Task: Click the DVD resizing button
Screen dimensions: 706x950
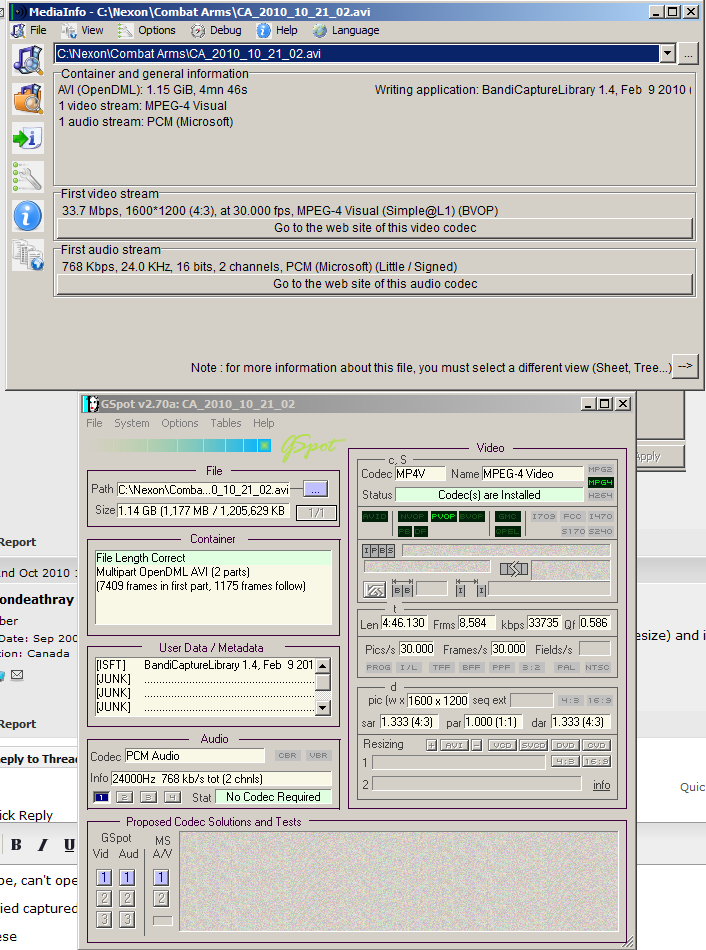Action: [x=565, y=745]
